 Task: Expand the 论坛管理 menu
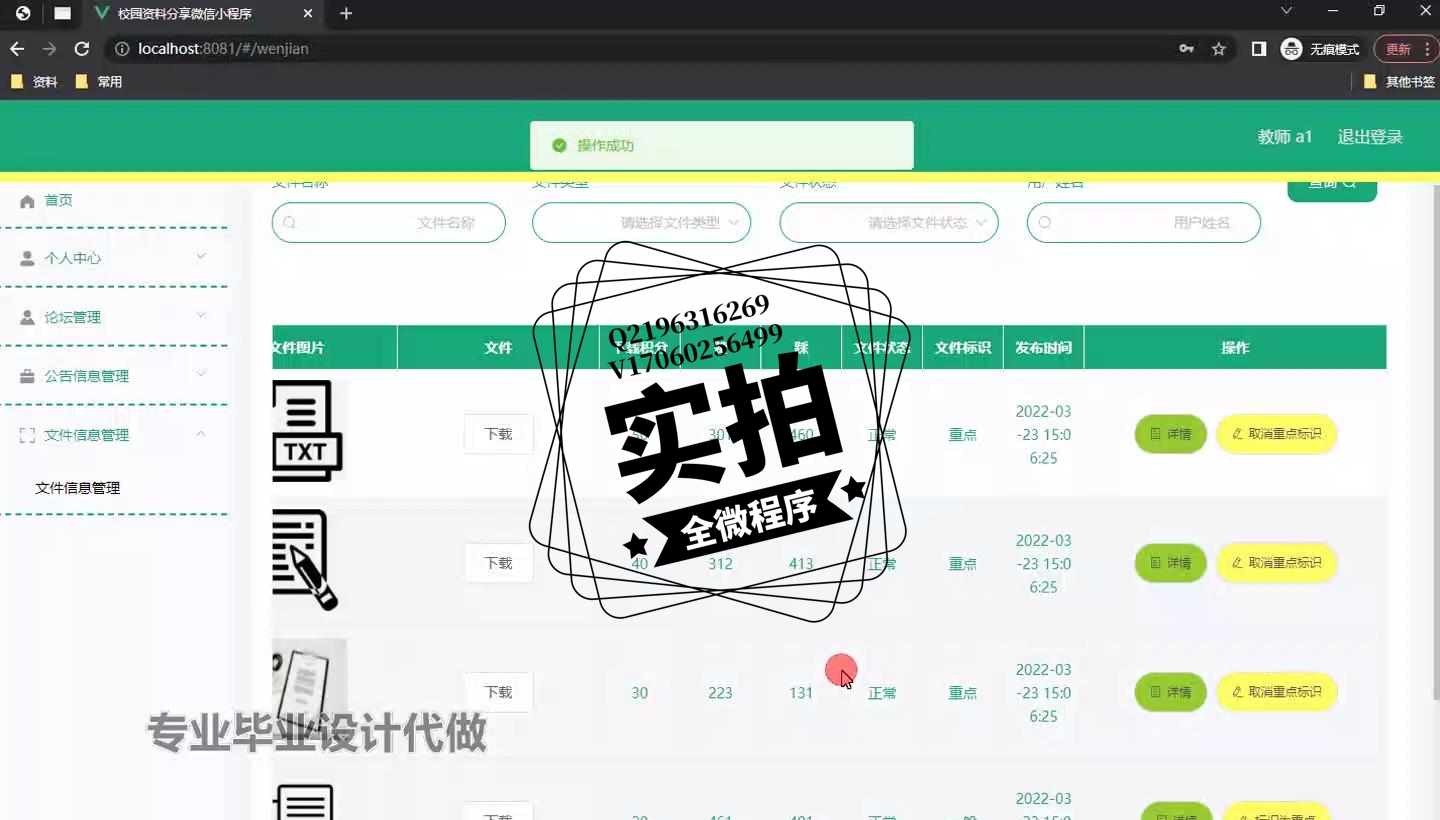tap(114, 317)
